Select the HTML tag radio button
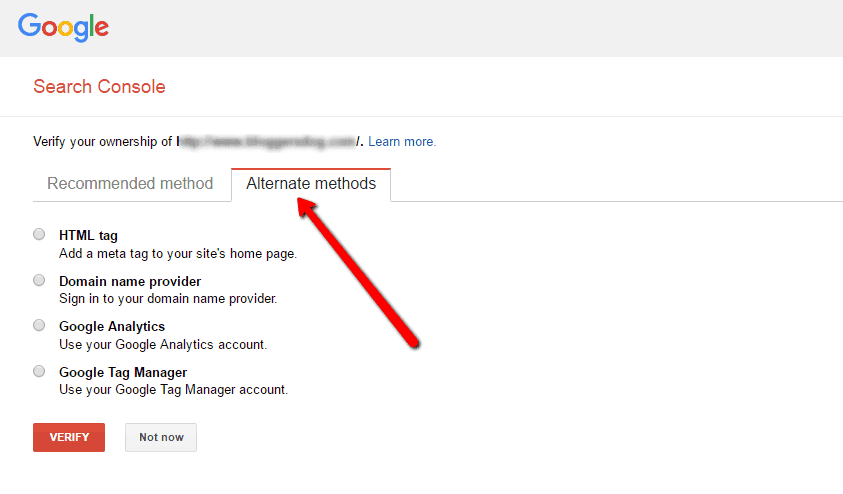 pyautogui.click(x=39, y=234)
